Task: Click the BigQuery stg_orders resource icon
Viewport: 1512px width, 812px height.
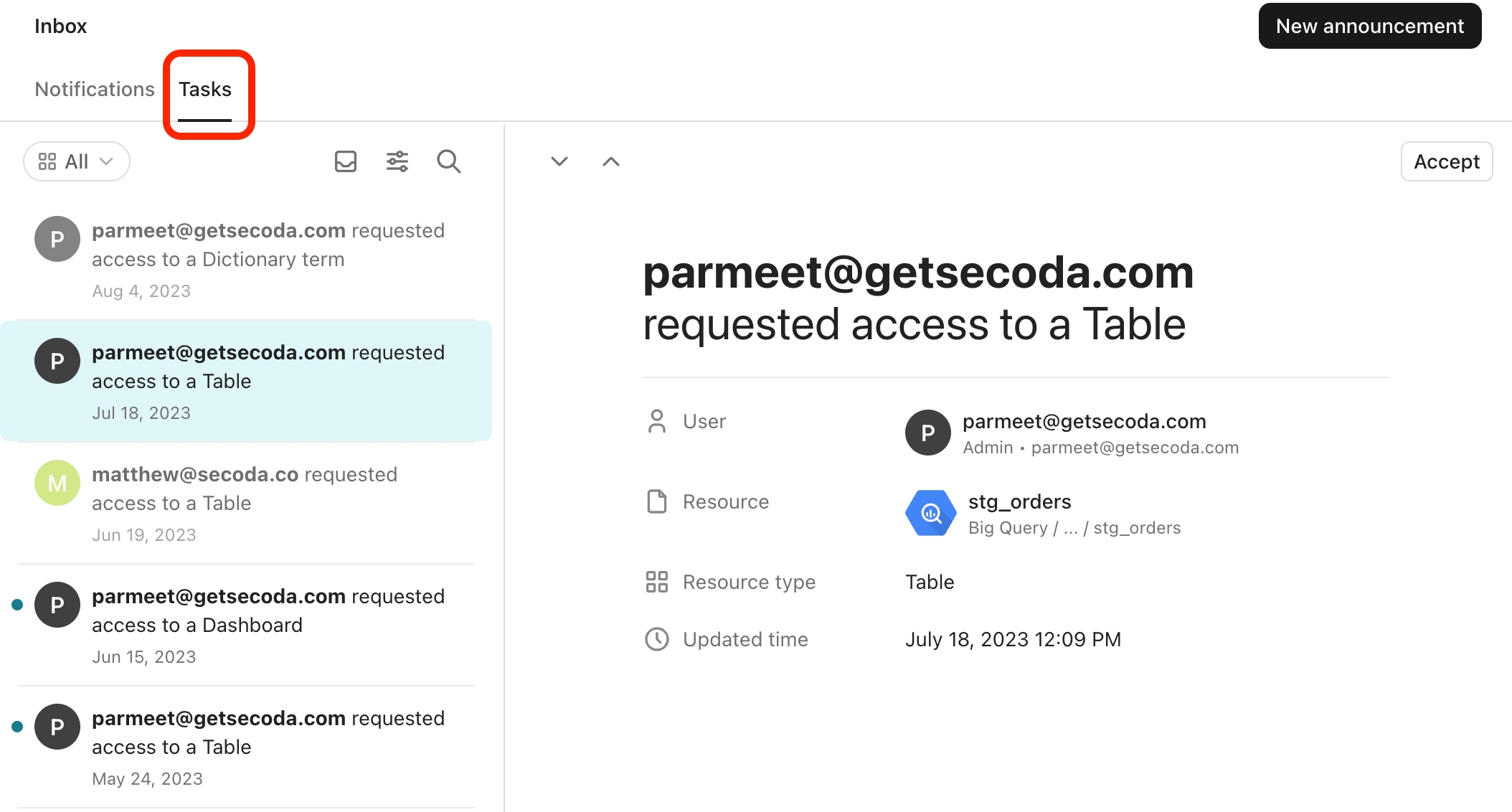Action: (930, 513)
